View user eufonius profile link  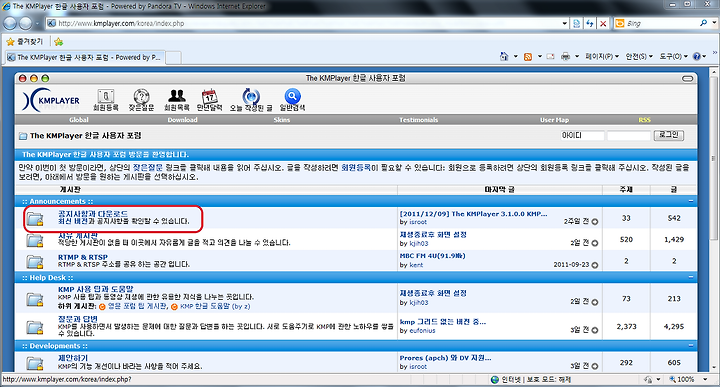(x=422, y=331)
